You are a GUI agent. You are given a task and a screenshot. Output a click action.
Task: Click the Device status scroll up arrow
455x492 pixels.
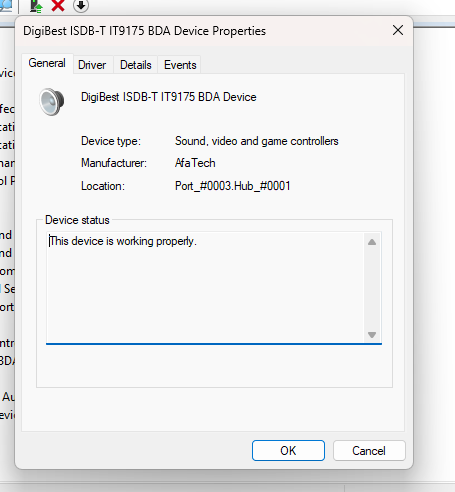(372, 242)
